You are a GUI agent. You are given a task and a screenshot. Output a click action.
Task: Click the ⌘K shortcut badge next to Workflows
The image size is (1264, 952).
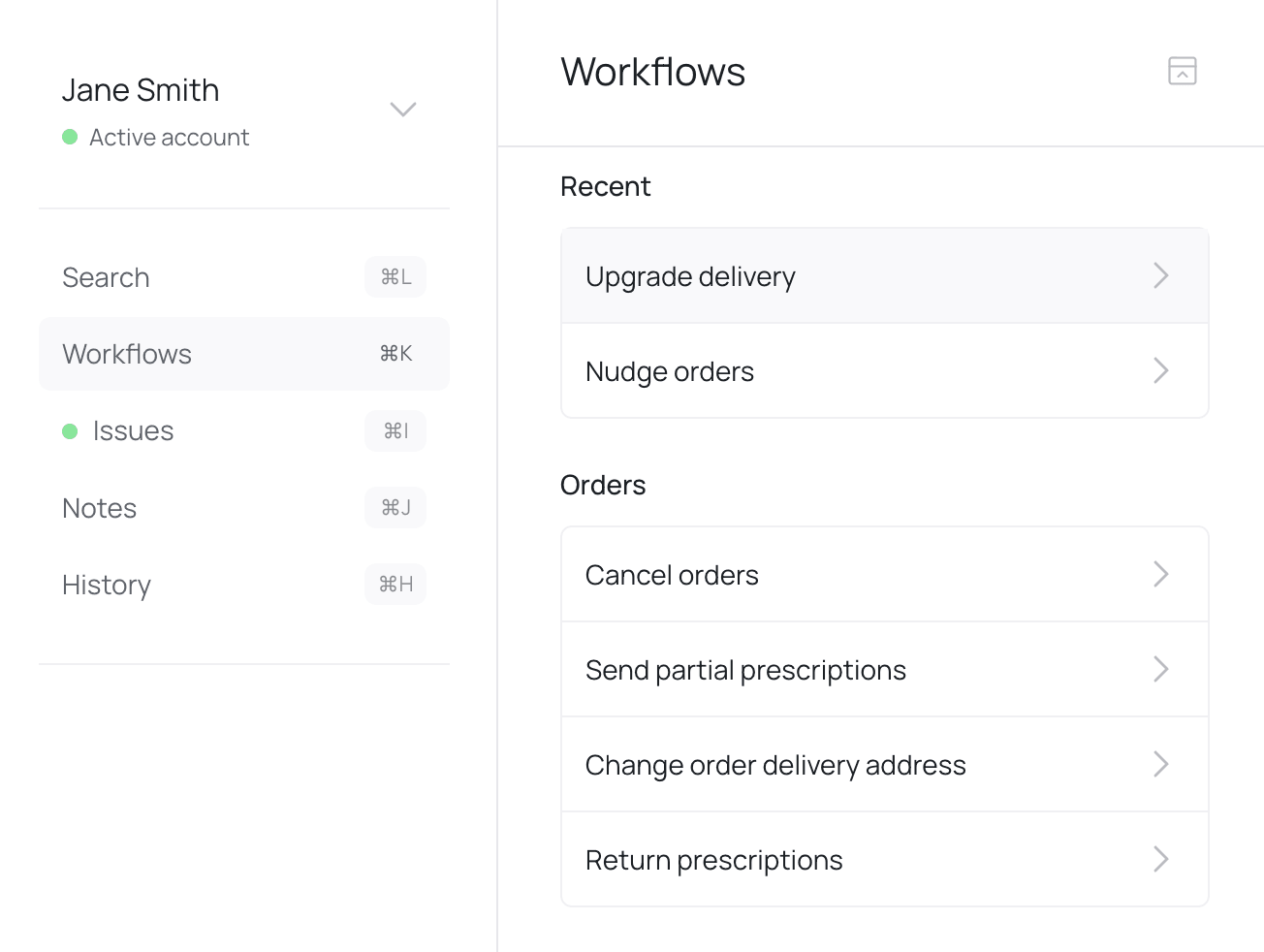[395, 354]
